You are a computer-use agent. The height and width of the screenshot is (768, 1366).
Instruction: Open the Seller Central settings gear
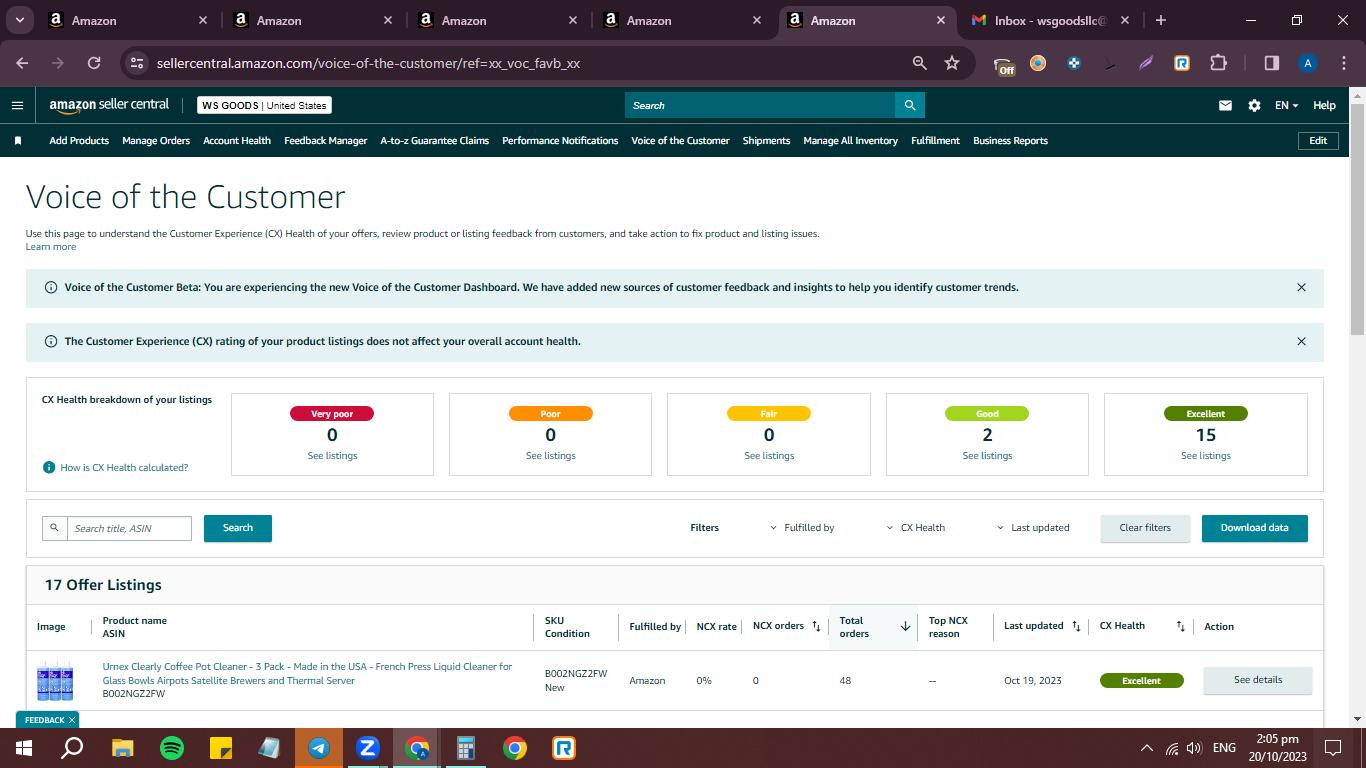pos(1254,105)
